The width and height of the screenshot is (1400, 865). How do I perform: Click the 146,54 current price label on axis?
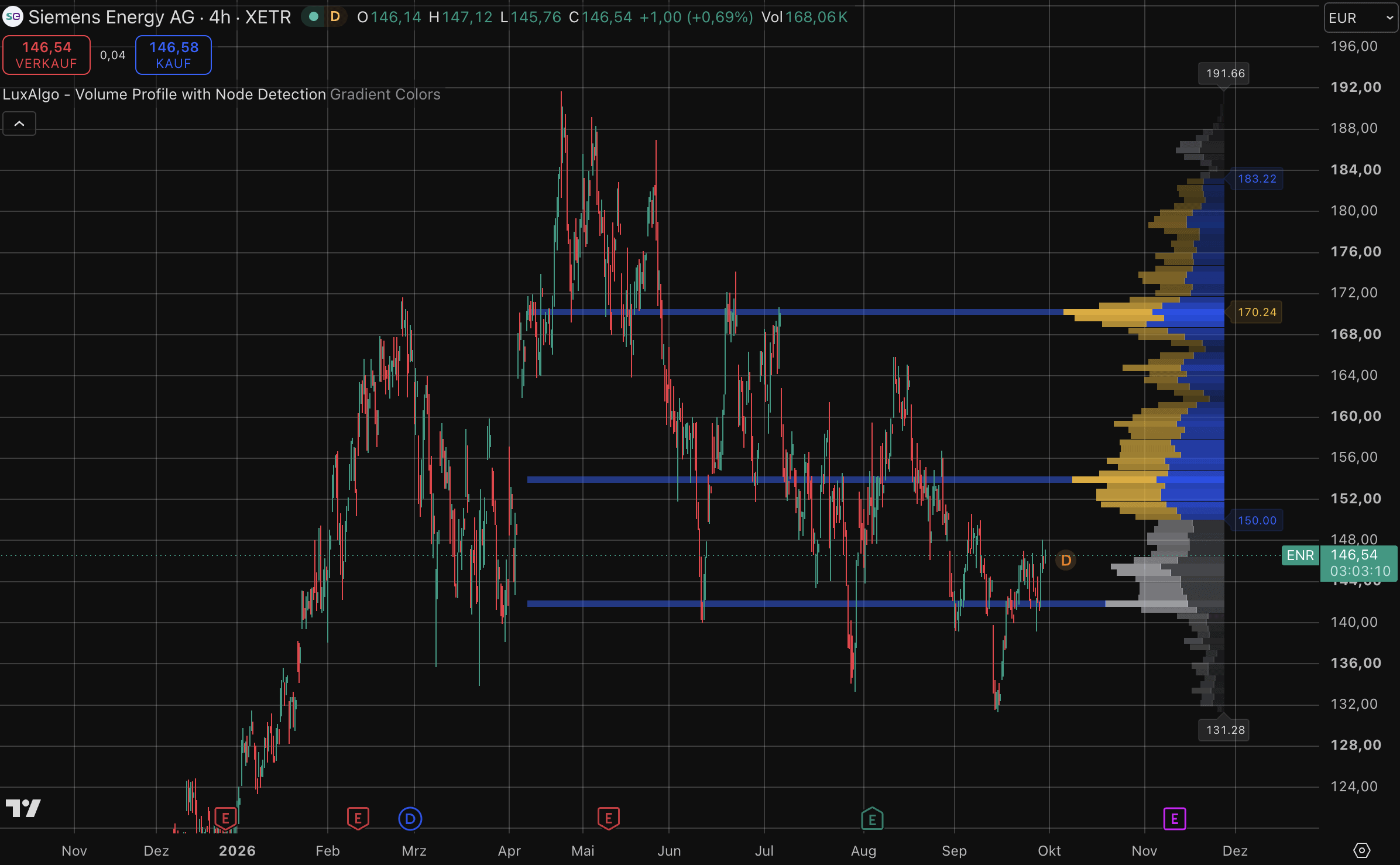[1354, 555]
